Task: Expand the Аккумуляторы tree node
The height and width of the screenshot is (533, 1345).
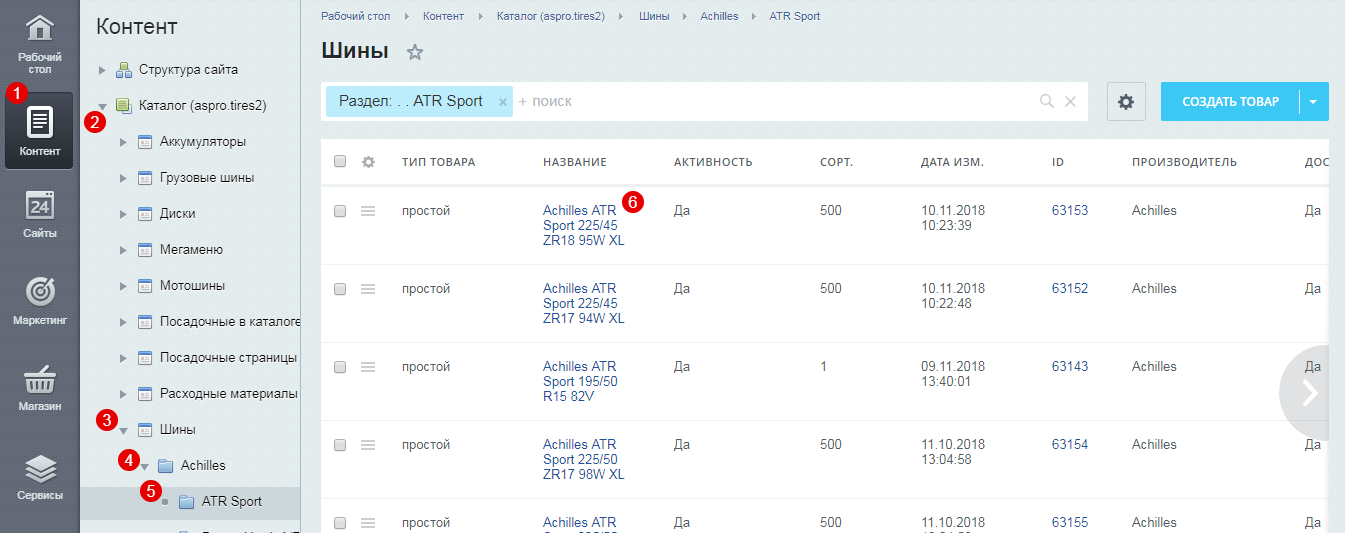Action: tap(123, 142)
